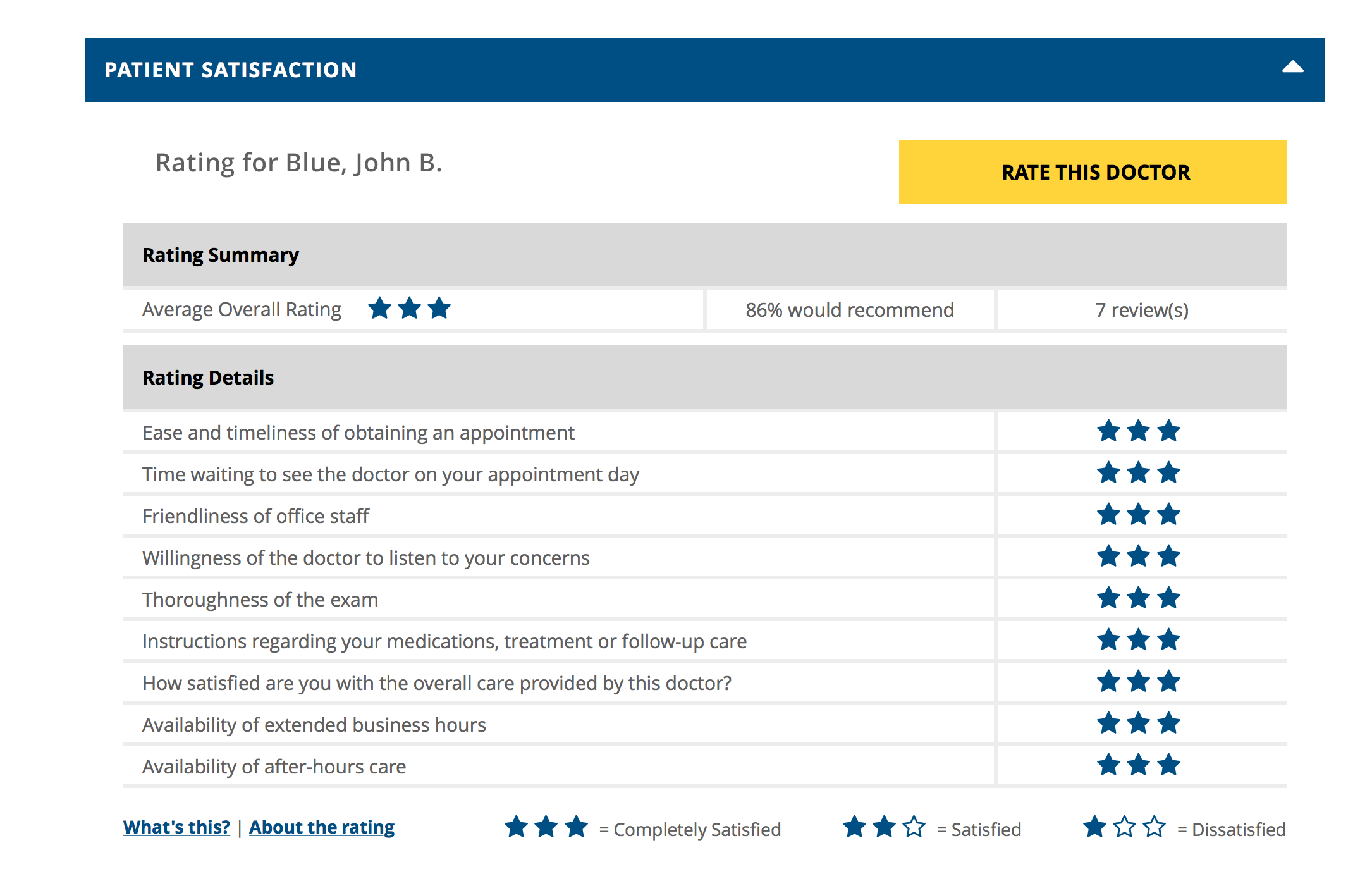The width and height of the screenshot is (1372, 893).
Task: Click stars for overall care satisfaction row
Action: click(x=1138, y=682)
